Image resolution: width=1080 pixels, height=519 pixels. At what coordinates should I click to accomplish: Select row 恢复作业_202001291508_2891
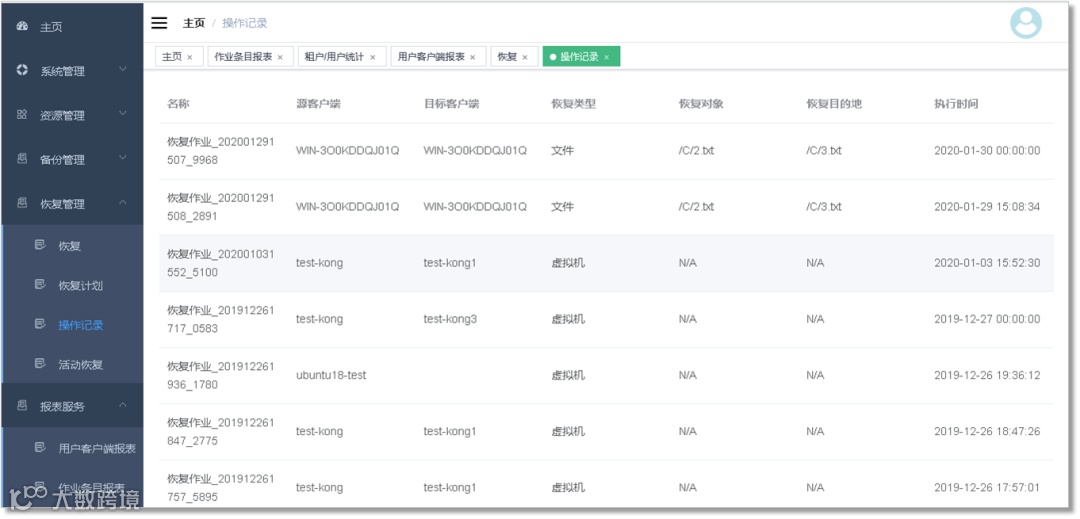606,207
